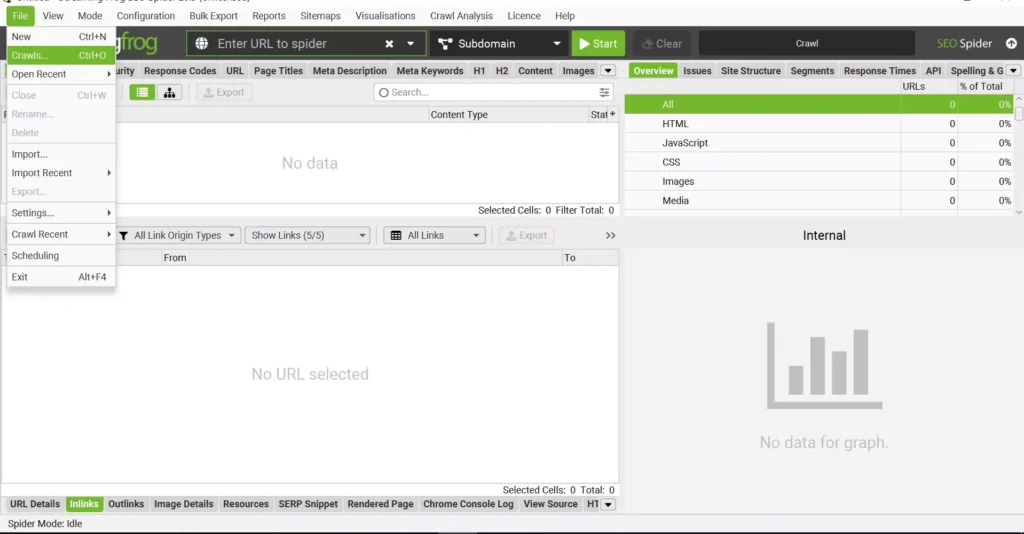The image size is (1024, 534).
Task: Start the crawl with Start button
Action: coord(598,44)
